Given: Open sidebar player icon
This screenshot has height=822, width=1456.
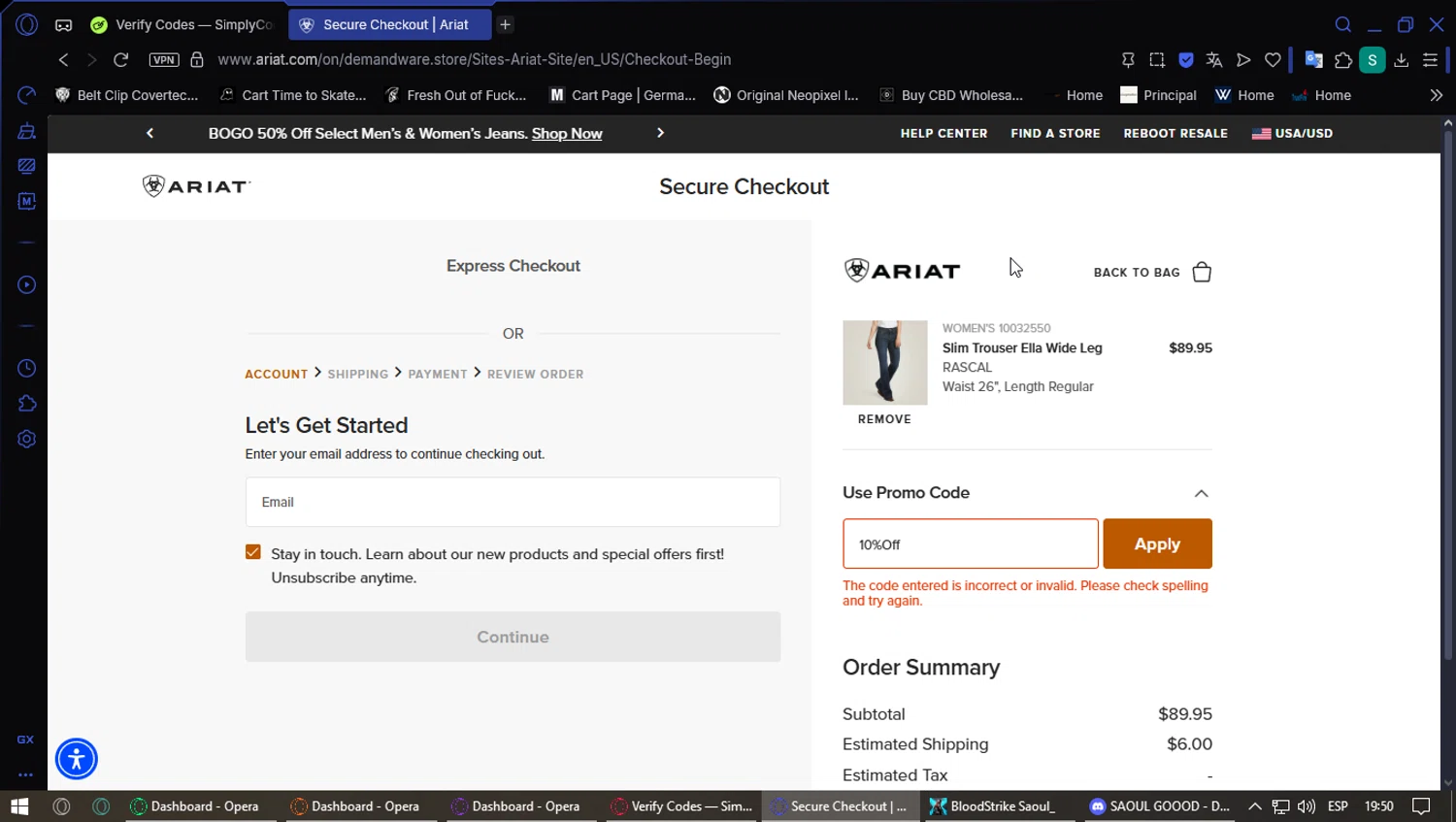Looking at the screenshot, I should tap(27, 284).
